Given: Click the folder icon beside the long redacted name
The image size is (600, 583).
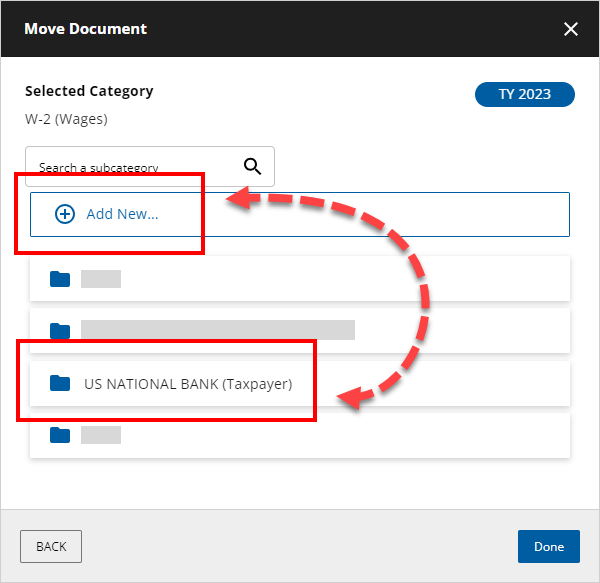Looking at the screenshot, I should [60, 330].
